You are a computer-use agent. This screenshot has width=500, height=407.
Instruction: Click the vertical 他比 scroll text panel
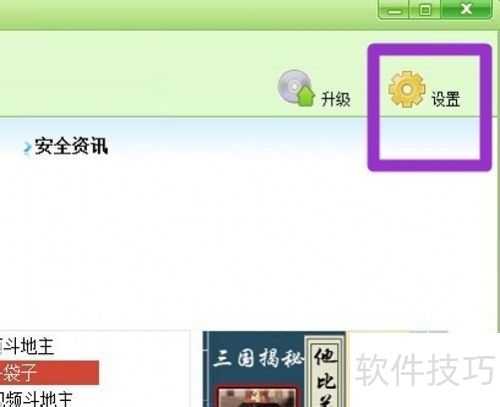pyautogui.click(x=326, y=371)
